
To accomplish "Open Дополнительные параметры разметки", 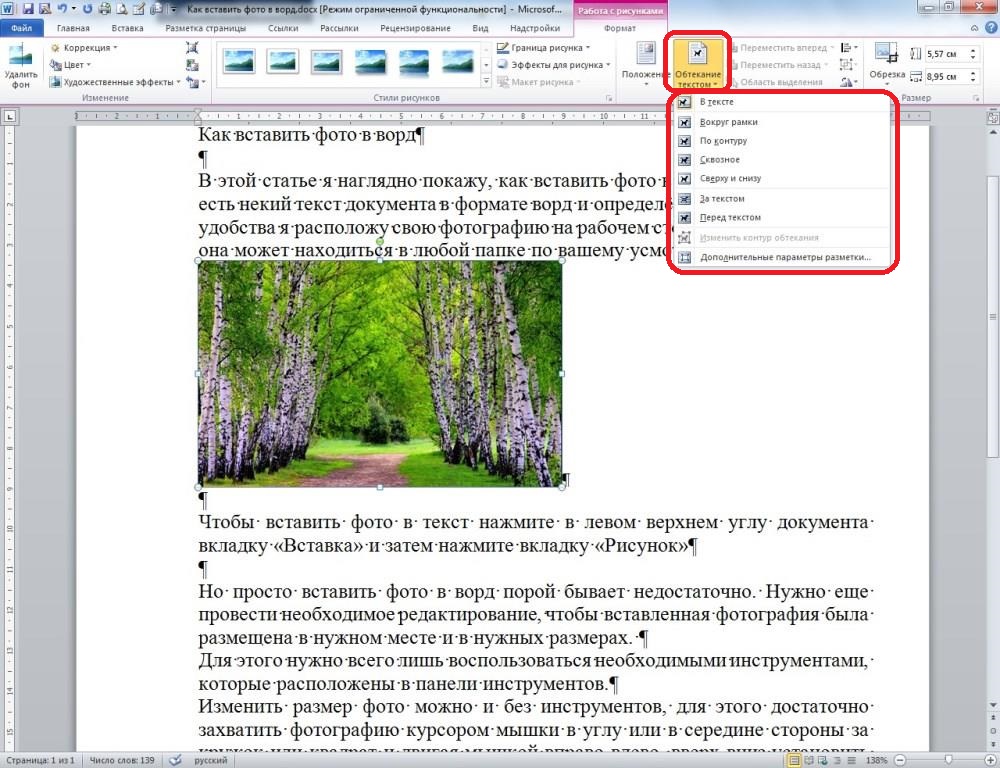I will [x=782, y=258].
